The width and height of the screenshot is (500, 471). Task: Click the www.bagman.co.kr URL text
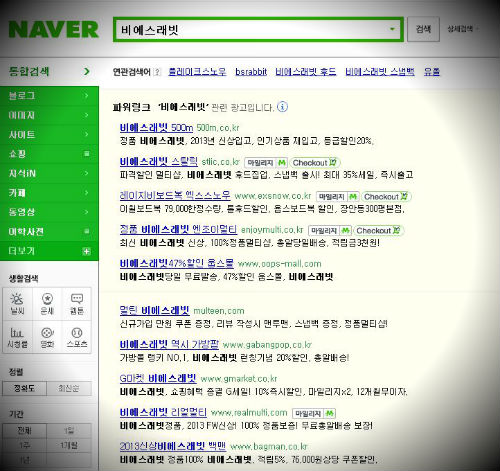pyautogui.click(x=269, y=447)
